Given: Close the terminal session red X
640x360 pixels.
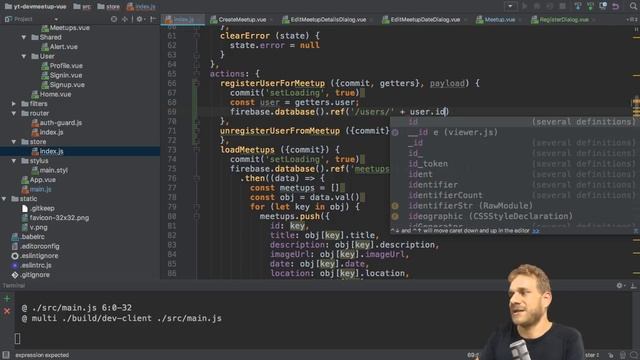Looking at the screenshot, I should (7, 311).
